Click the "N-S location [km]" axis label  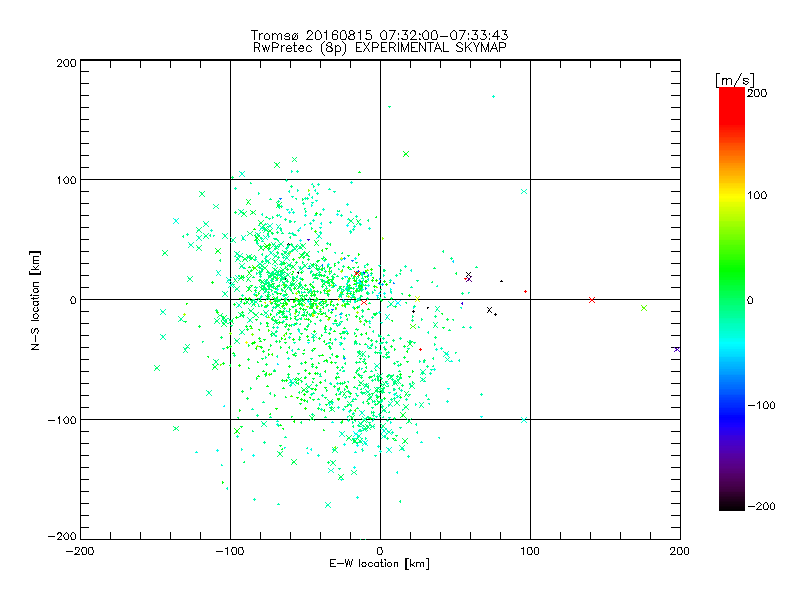click(x=35, y=300)
